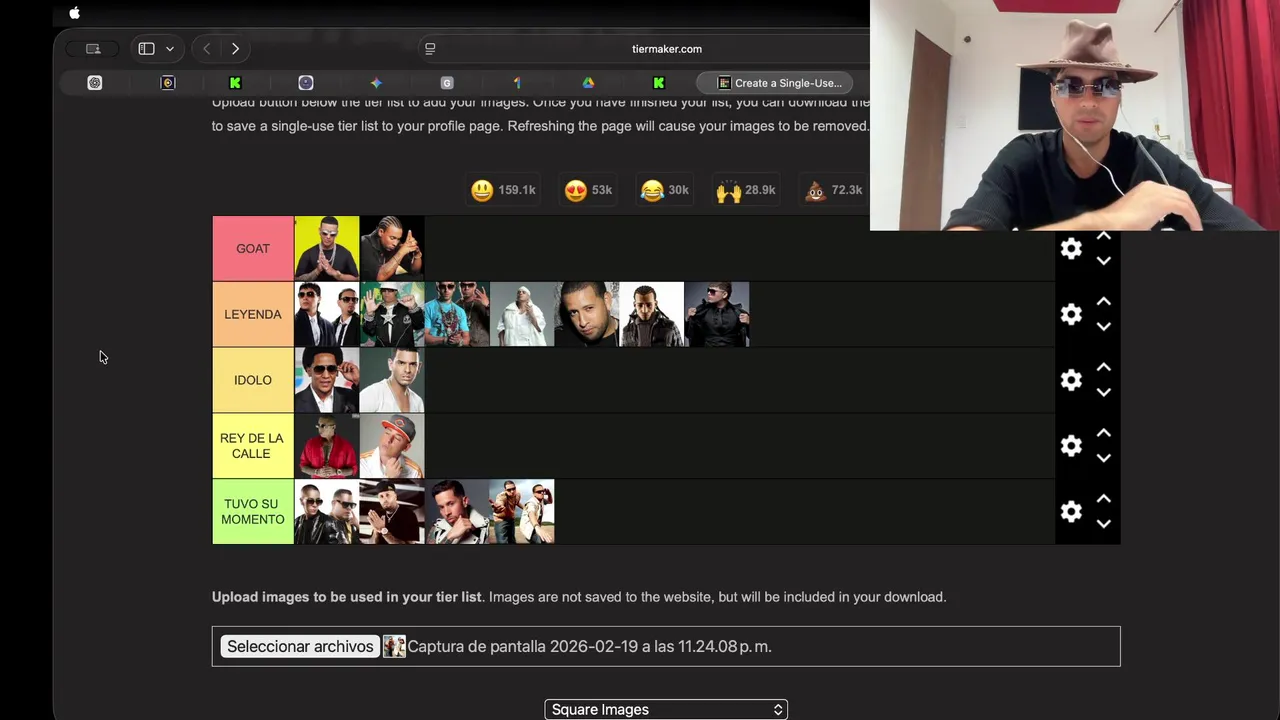Click the REY DE LA CALLE label
The height and width of the screenshot is (720, 1280).
253,446
